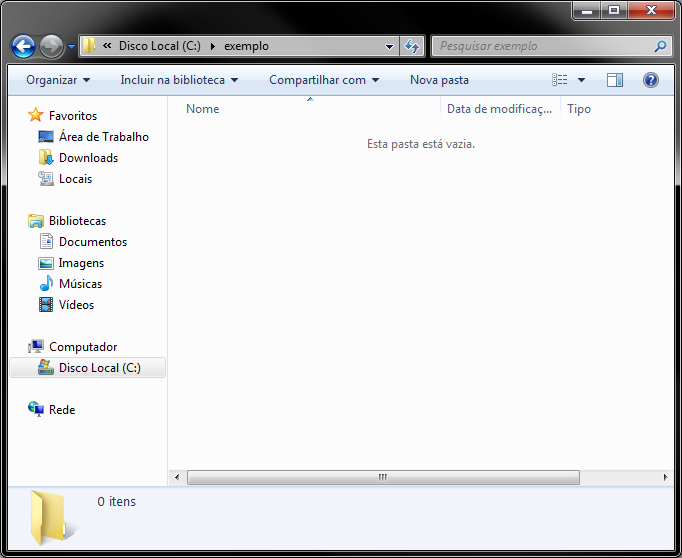Screen dimensions: 682x558
Task: Minimize the Explorer window
Action: click(x=587, y=10)
